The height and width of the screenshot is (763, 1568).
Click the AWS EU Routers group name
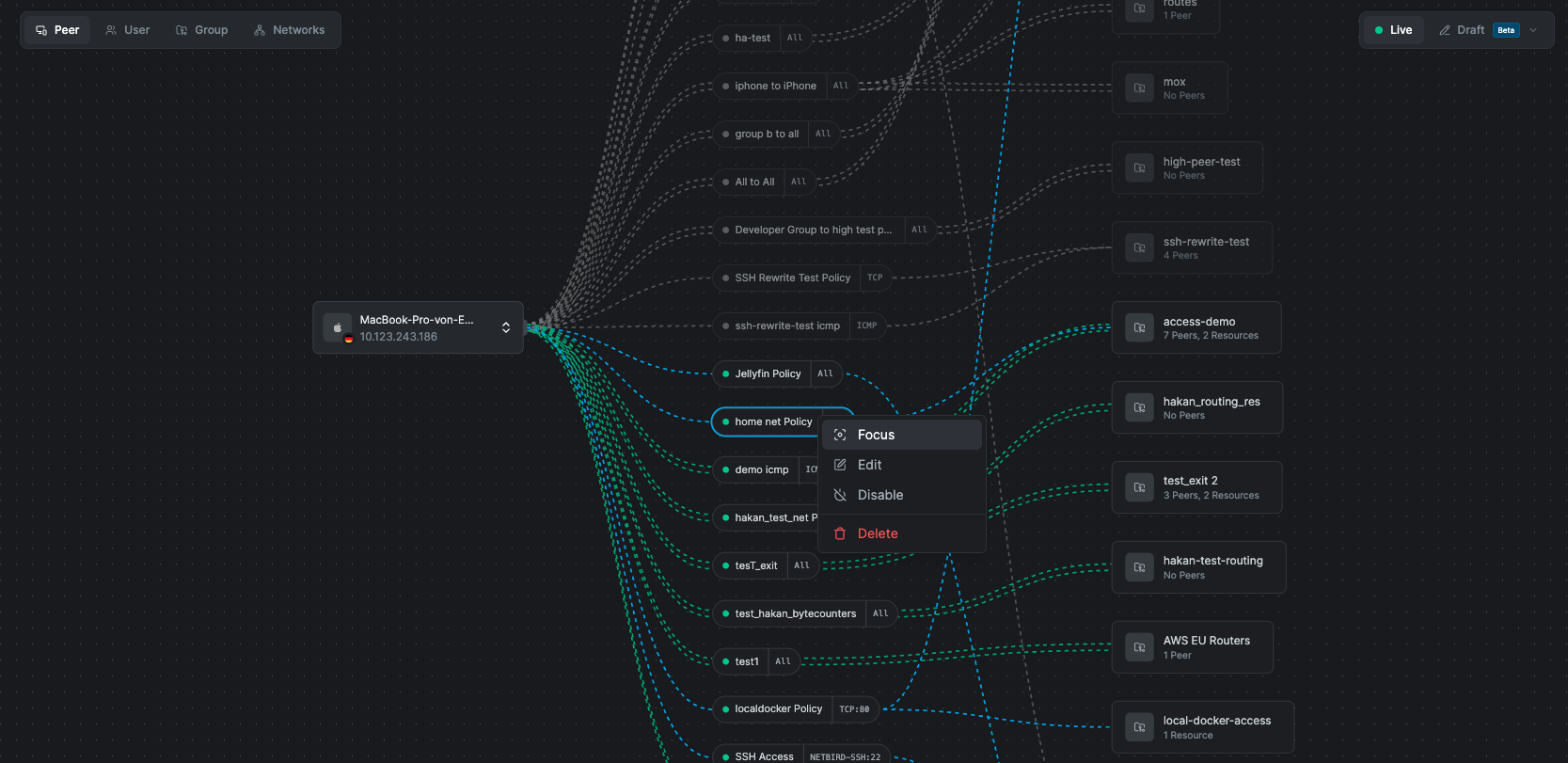pyautogui.click(x=1207, y=641)
